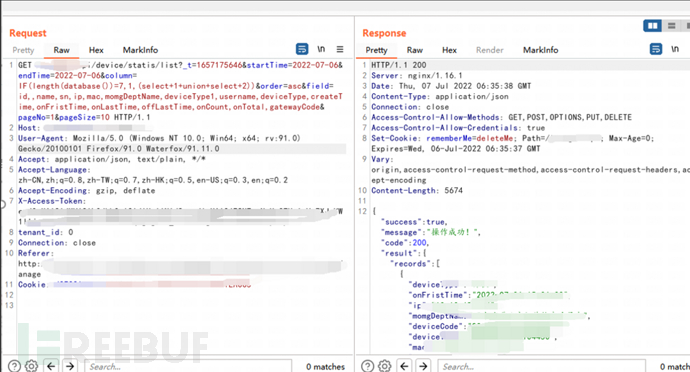This screenshot has height=372, width=690.
Task: Select the Request Raw tab
Action: (62, 50)
